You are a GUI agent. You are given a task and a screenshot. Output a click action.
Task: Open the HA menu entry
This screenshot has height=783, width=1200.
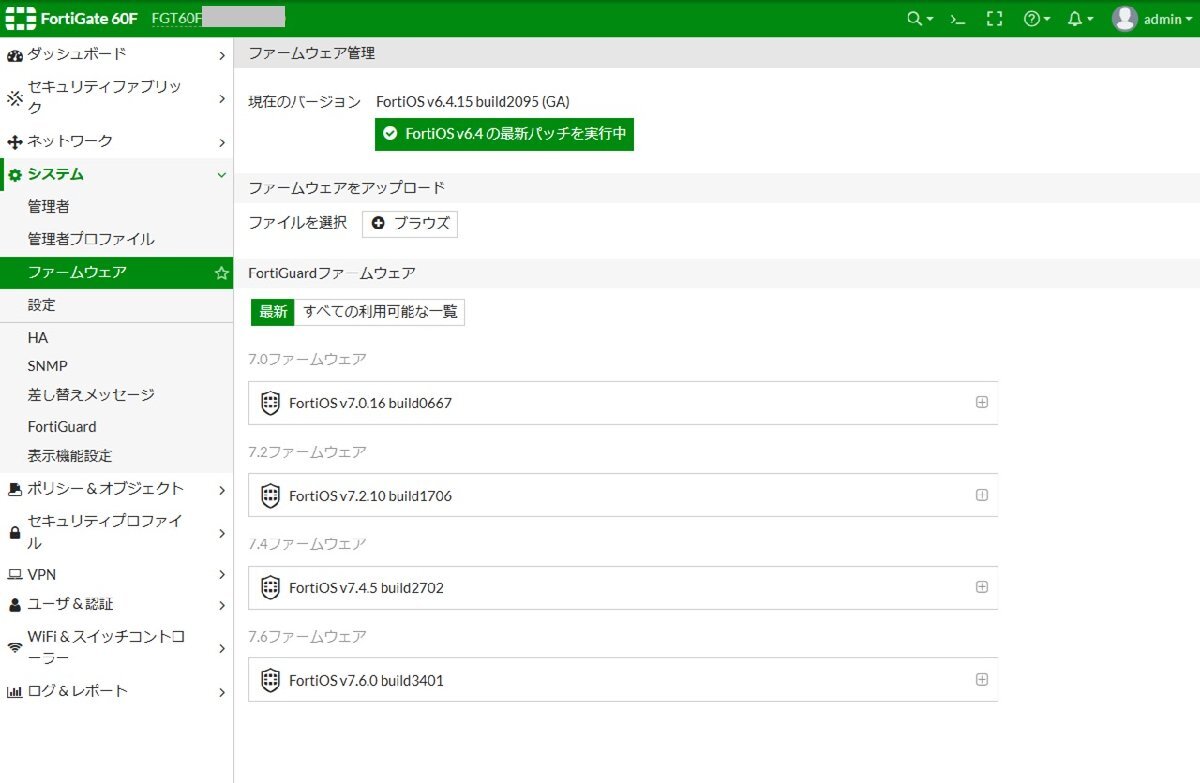(x=38, y=337)
